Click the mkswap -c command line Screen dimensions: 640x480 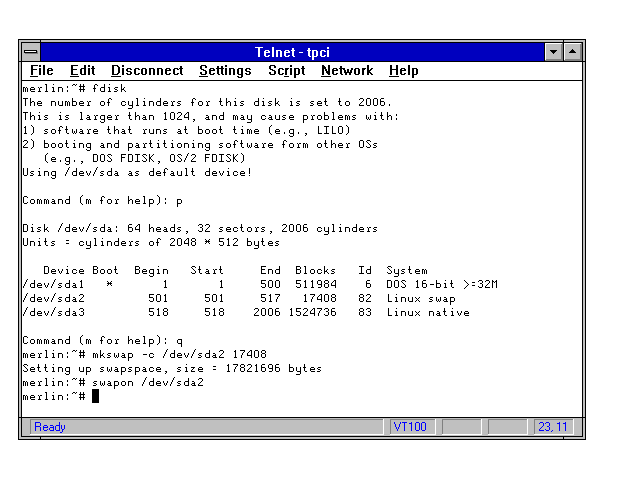[160, 354]
